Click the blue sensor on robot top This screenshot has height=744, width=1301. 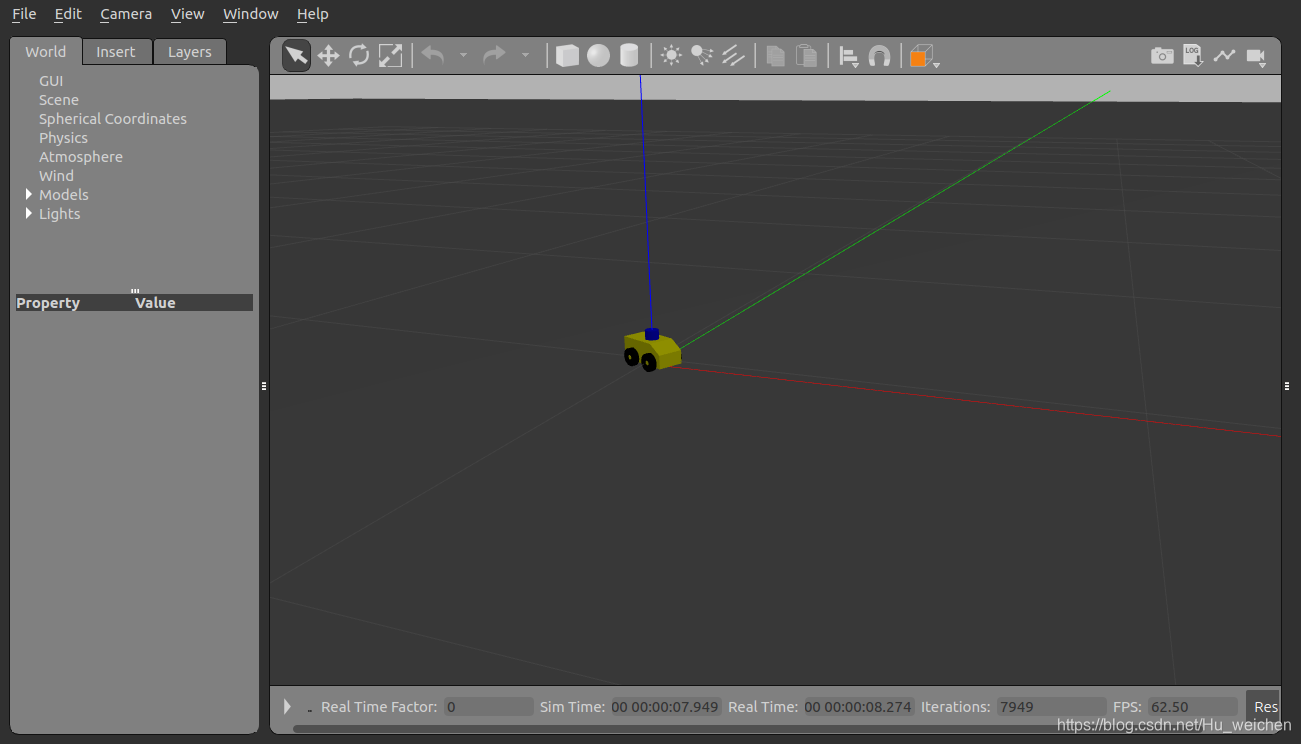[x=652, y=333]
